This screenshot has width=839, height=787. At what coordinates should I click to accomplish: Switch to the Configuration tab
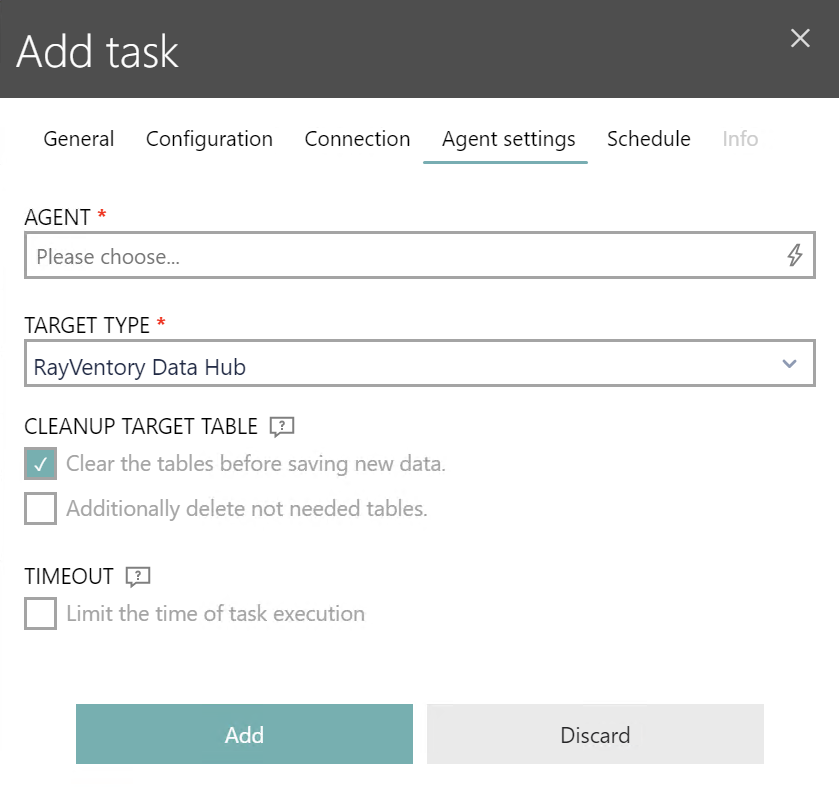(x=209, y=139)
